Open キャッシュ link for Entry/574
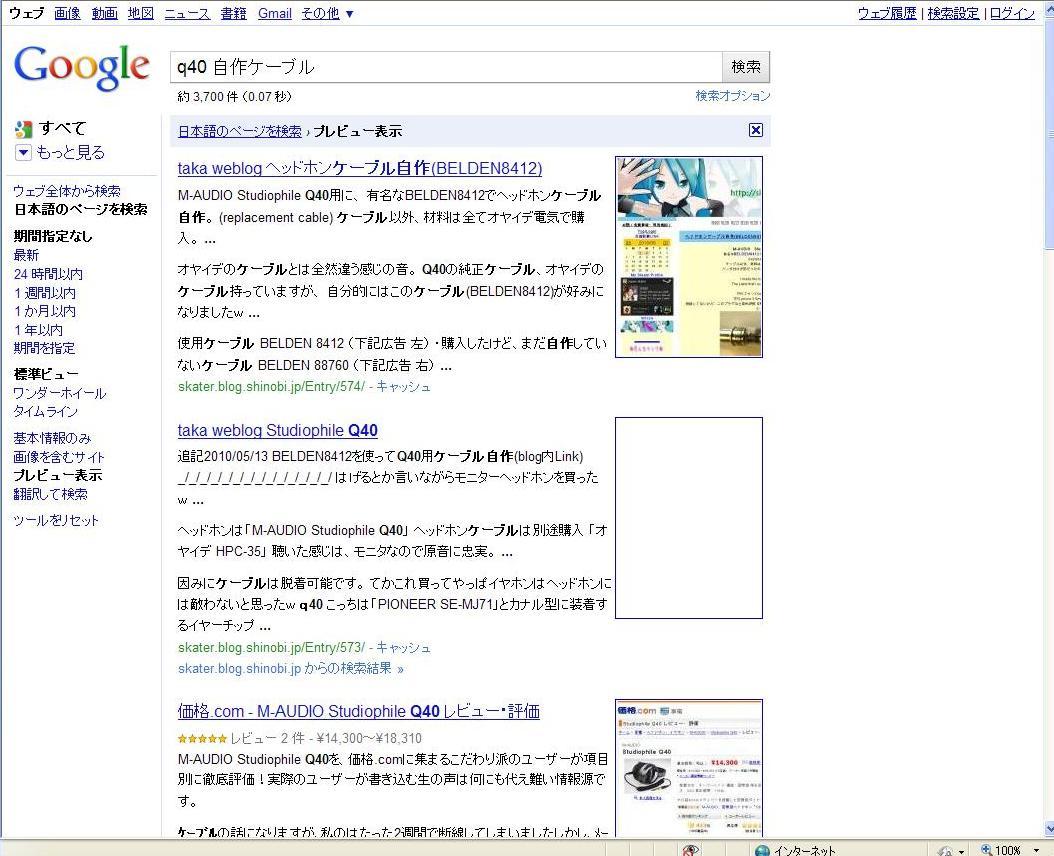Screen dimensions: 1054x856 click(x=403, y=386)
